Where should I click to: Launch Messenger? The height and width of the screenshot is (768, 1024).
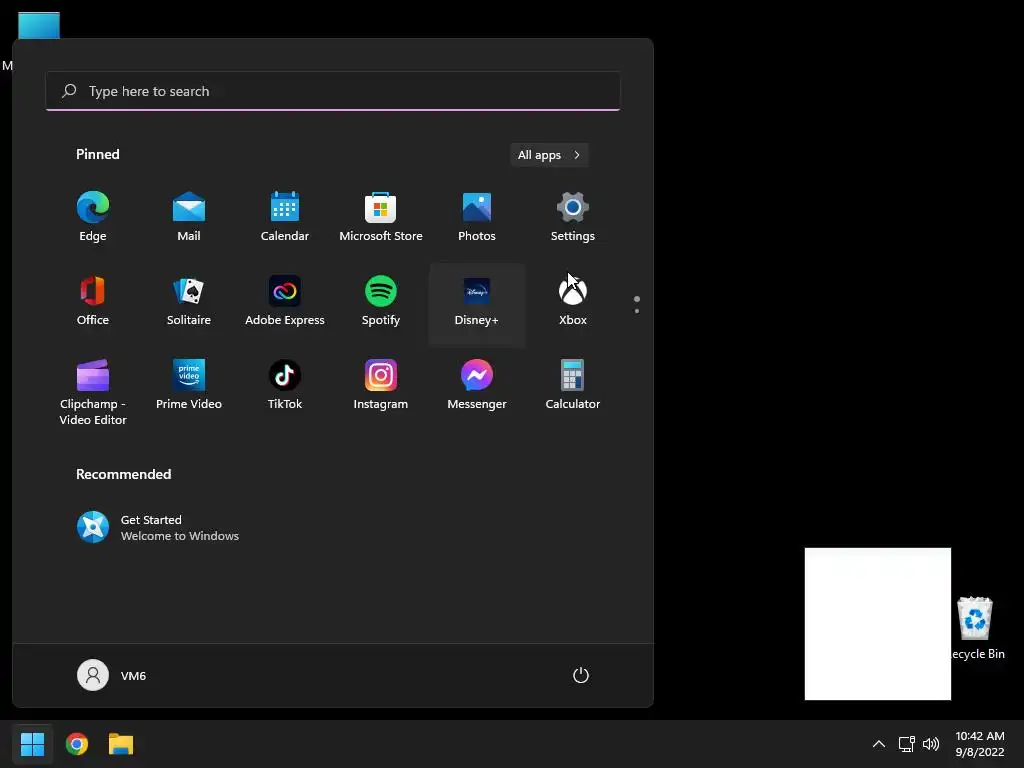[x=477, y=385]
